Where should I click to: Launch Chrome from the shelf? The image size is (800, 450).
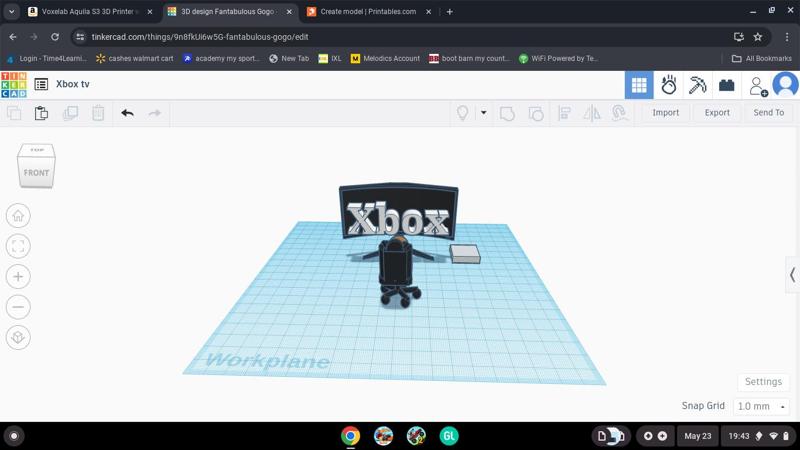click(351, 436)
